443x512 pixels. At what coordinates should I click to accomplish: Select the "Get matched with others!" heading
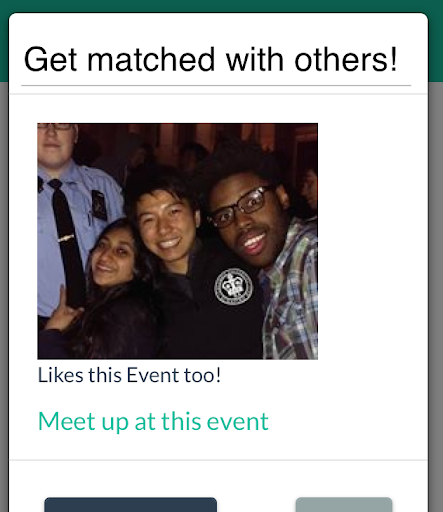tap(210, 60)
